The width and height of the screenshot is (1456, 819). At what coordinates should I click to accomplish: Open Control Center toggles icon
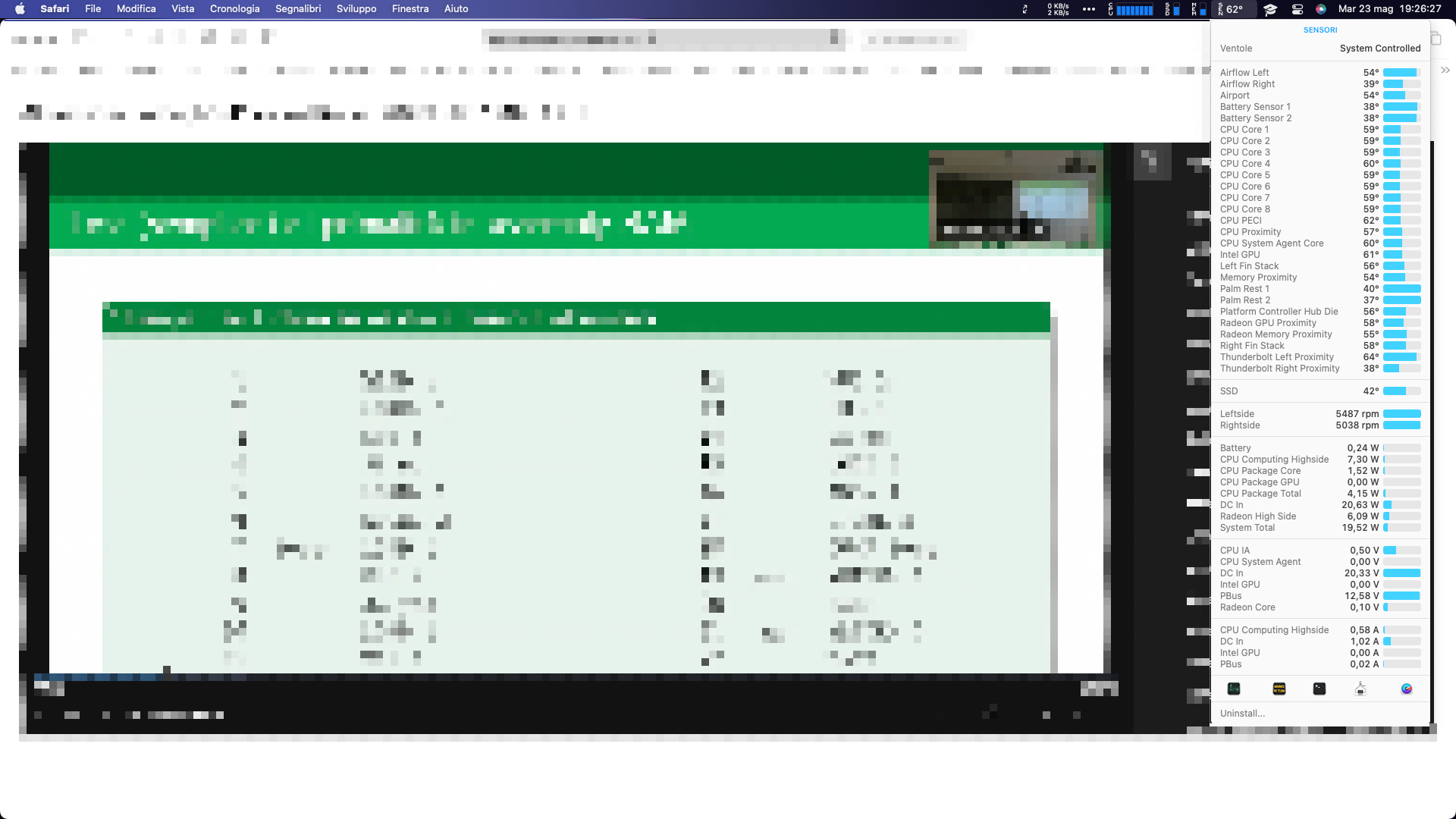1298,9
